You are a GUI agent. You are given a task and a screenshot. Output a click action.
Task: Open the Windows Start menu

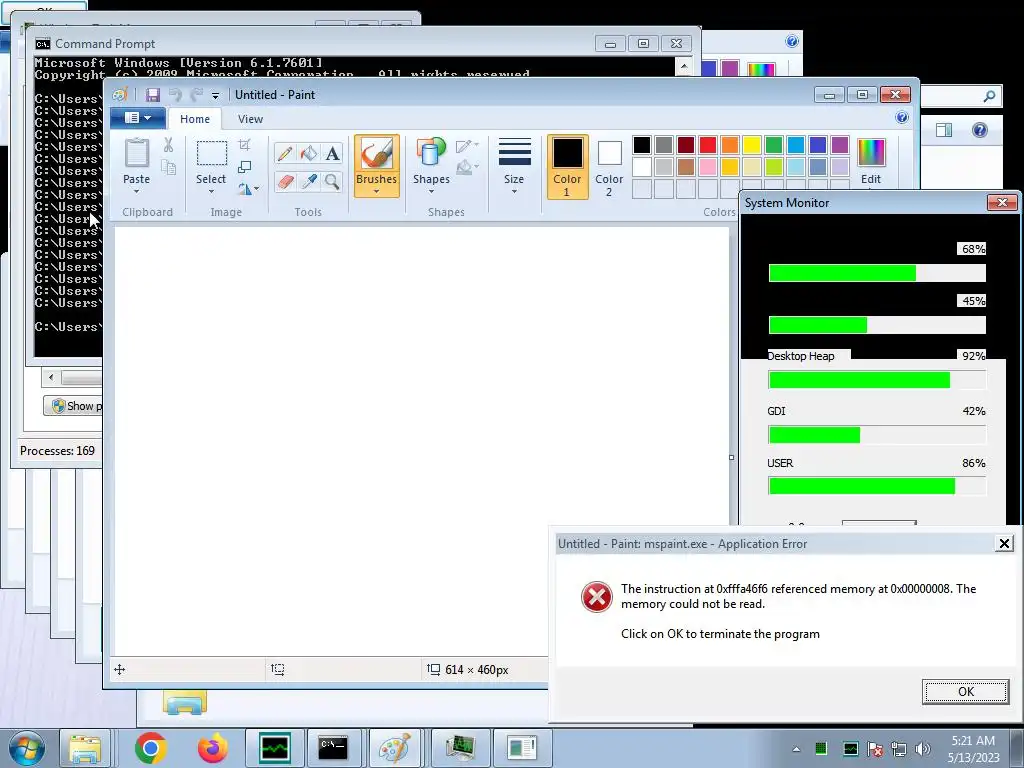coord(26,748)
